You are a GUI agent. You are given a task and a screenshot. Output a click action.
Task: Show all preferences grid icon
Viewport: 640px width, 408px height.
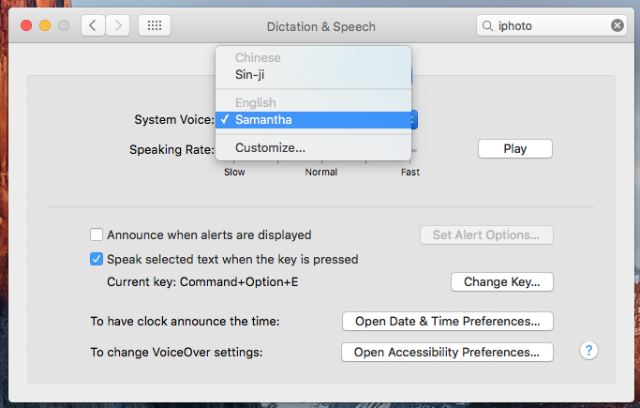coord(153,25)
